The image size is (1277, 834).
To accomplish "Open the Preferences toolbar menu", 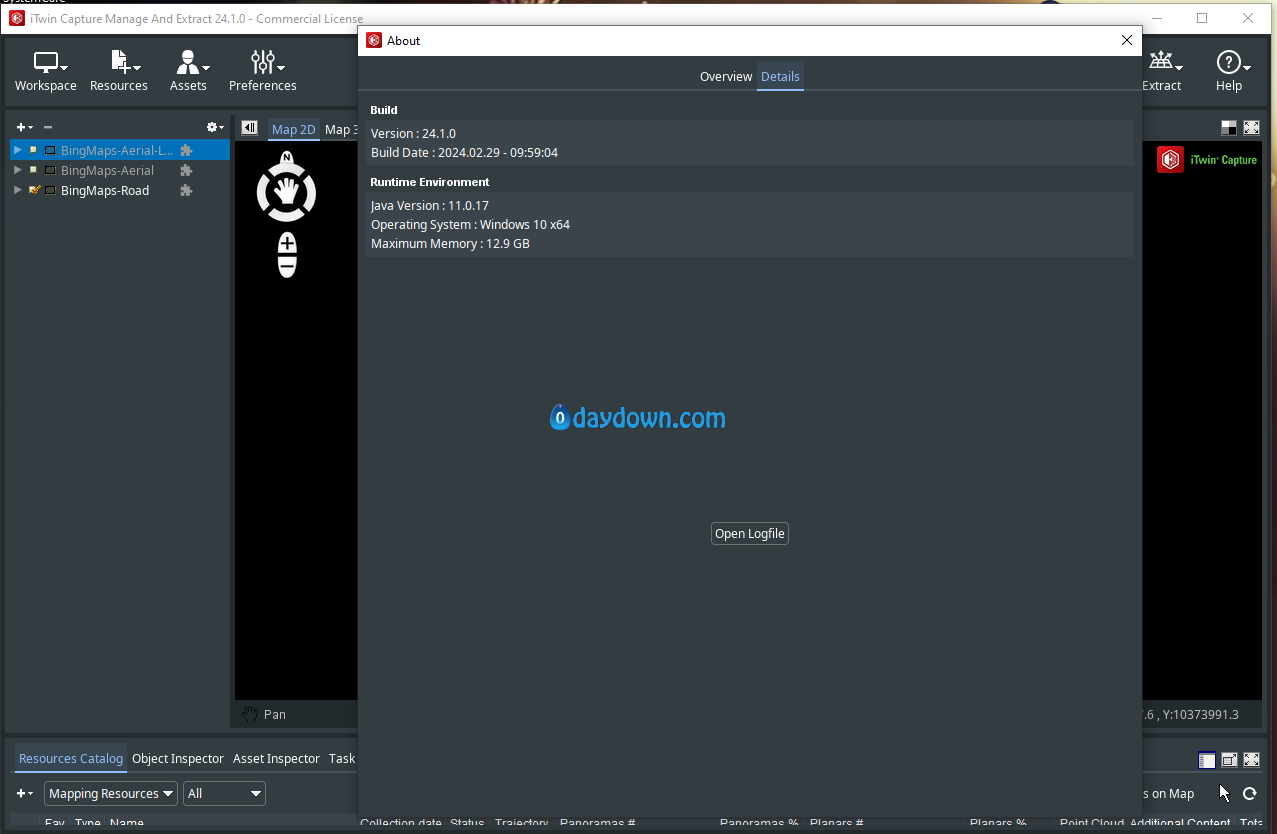I will tap(263, 71).
